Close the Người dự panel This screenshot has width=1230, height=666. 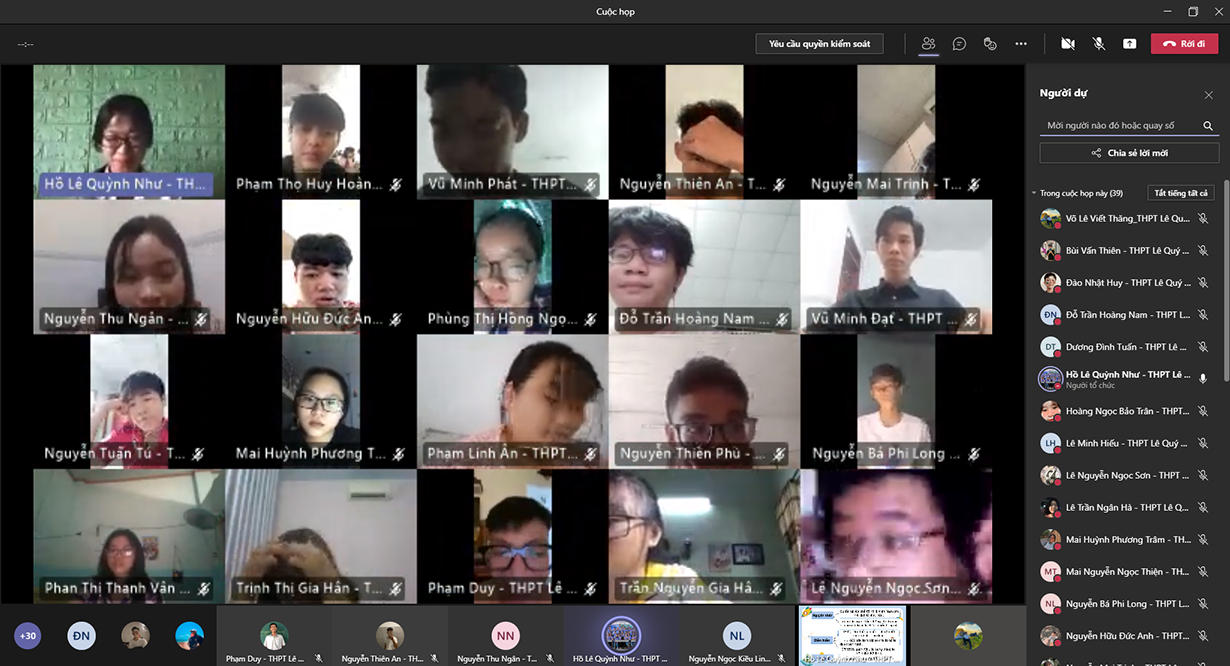tap(1208, 95)
